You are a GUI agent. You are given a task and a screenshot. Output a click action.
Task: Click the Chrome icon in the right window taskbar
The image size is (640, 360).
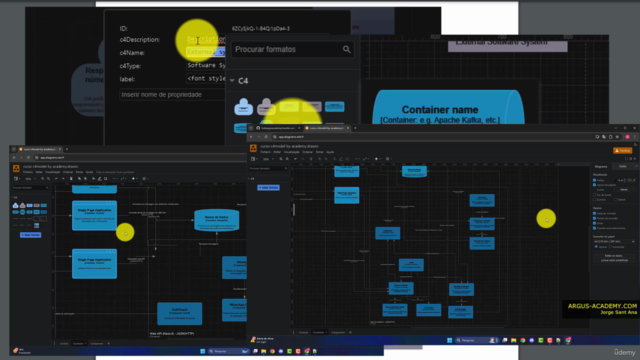tap(522, 340)
